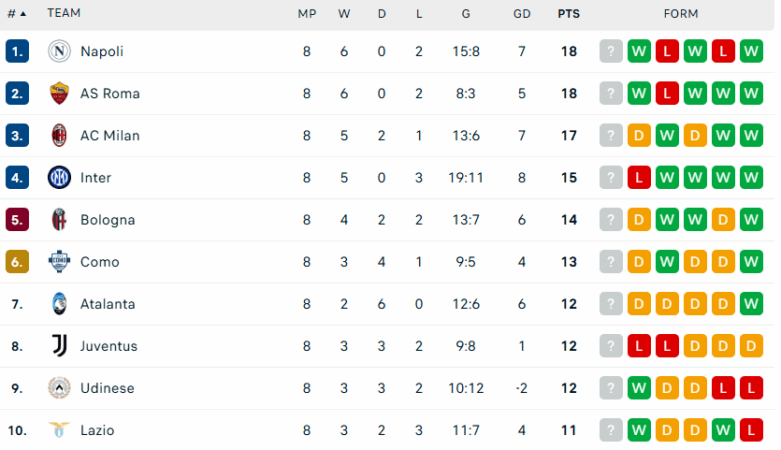Open the Napoli team name link
781x450 pixels.
(102, 51)
